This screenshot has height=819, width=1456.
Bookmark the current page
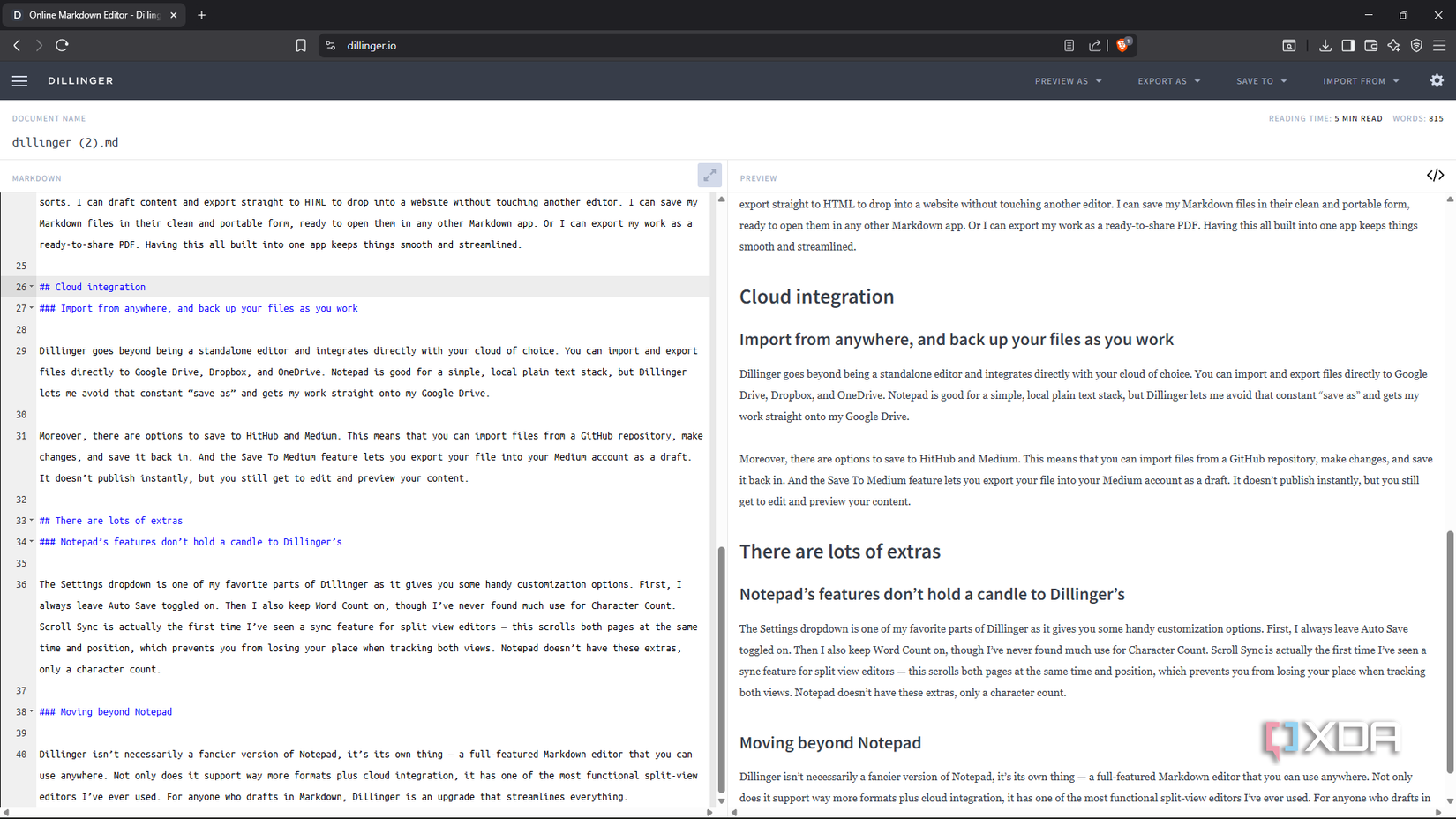(x=301, y=45)
